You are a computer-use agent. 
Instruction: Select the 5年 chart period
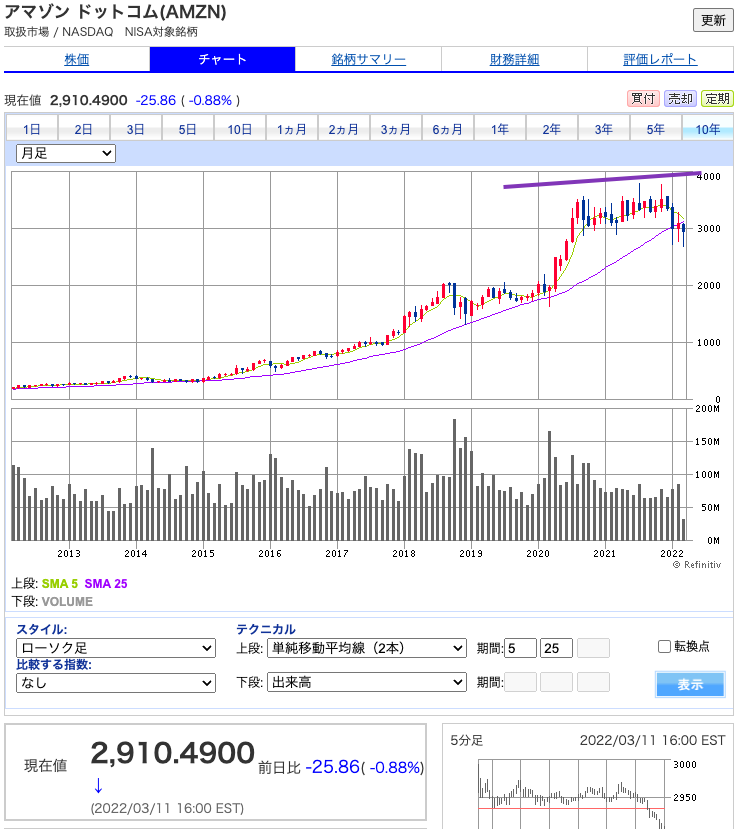coord(655,129)
